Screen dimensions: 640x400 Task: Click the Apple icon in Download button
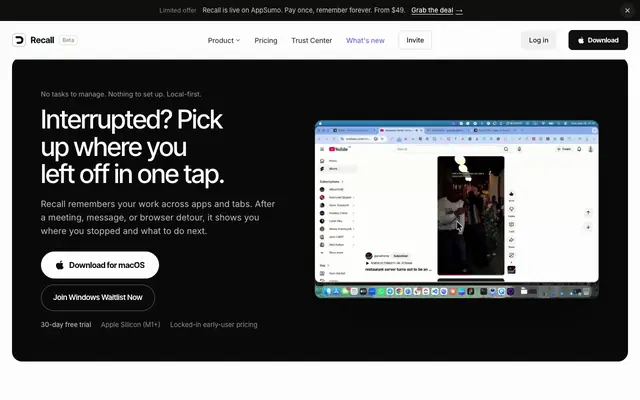pos(581,40)
